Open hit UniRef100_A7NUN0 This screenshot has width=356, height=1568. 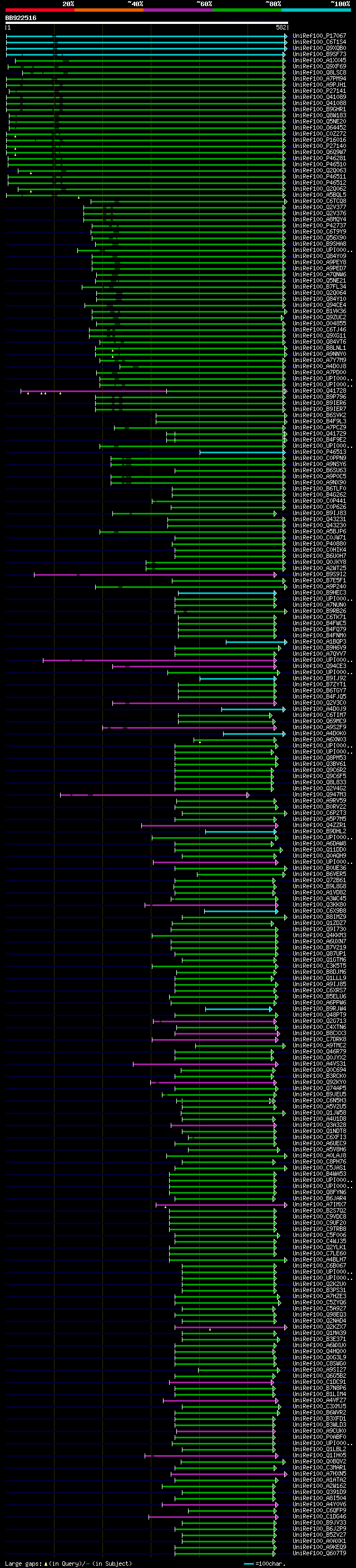pyautogui.click(x=319, y=605)
